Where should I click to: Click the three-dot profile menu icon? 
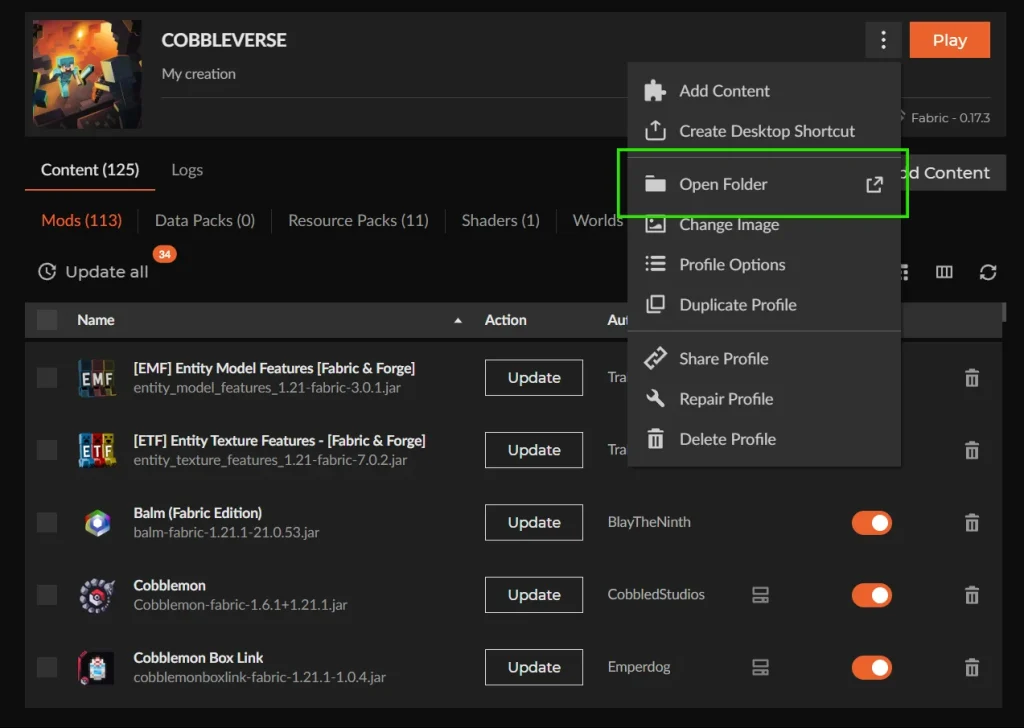coord(883,40)
